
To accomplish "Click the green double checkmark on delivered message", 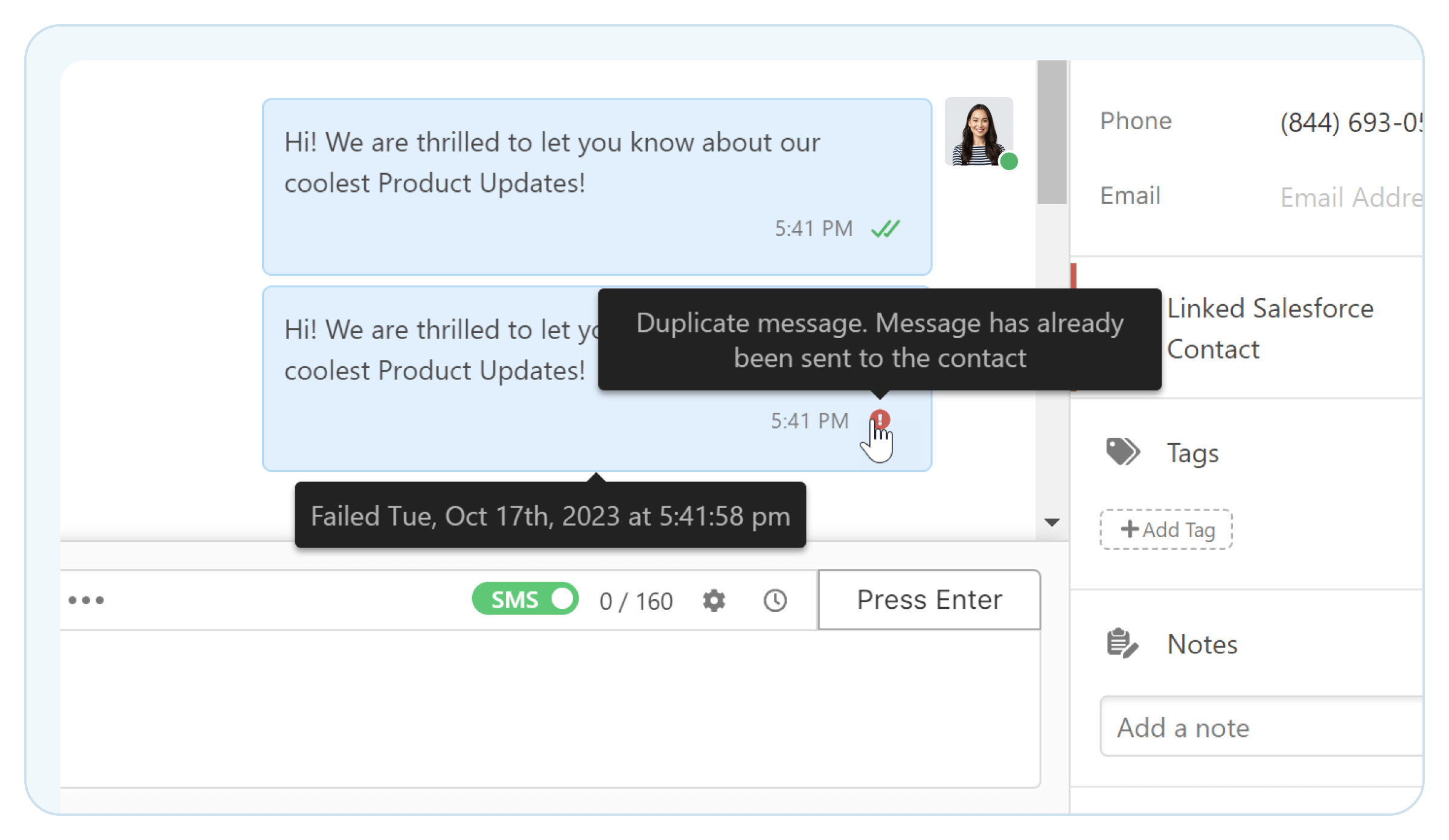I will 885,228.
